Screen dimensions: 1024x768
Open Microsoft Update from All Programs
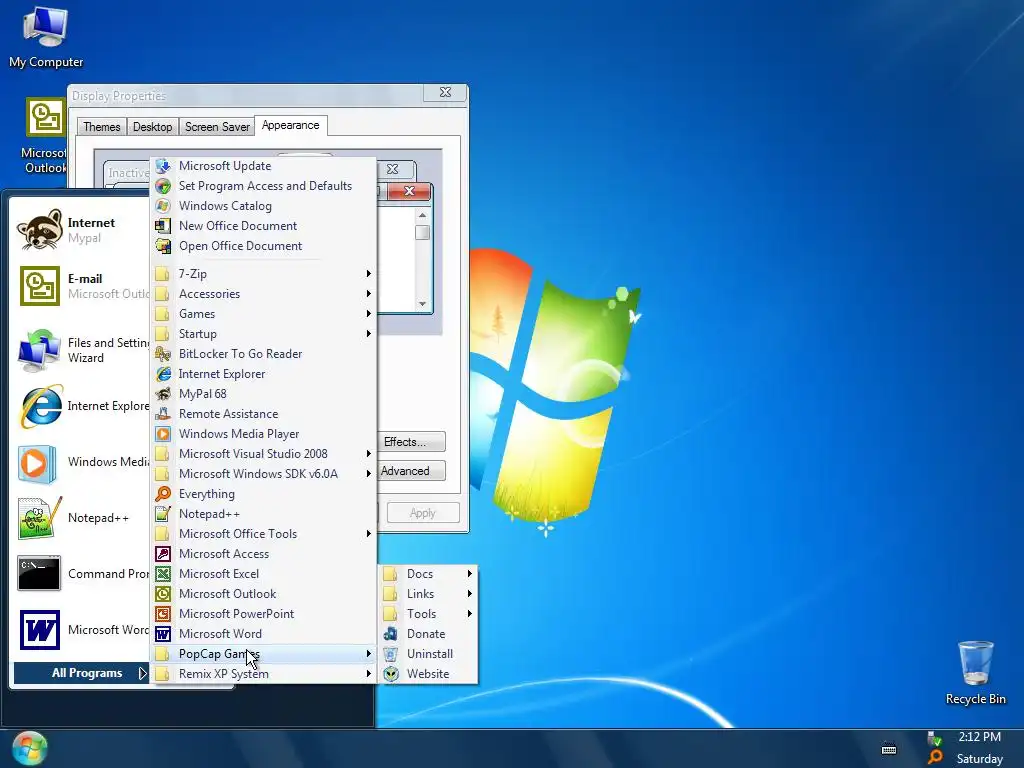264,166
